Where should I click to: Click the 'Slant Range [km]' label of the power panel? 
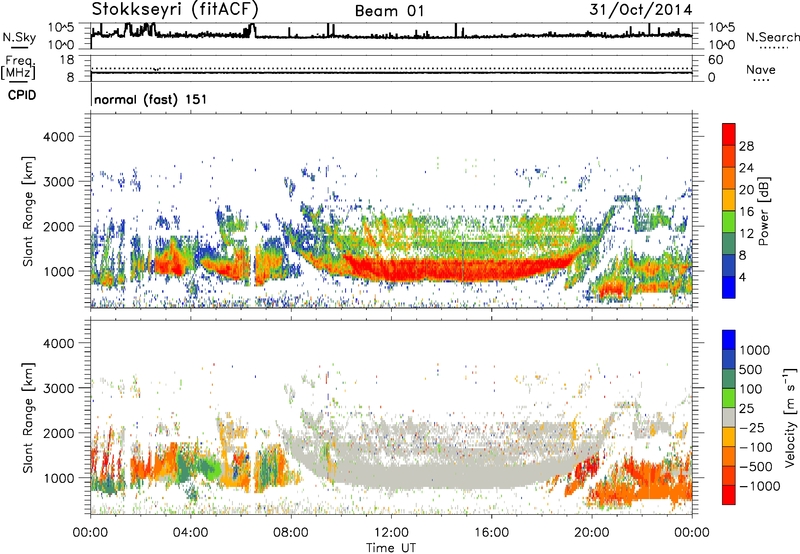(x=28, y=211)
